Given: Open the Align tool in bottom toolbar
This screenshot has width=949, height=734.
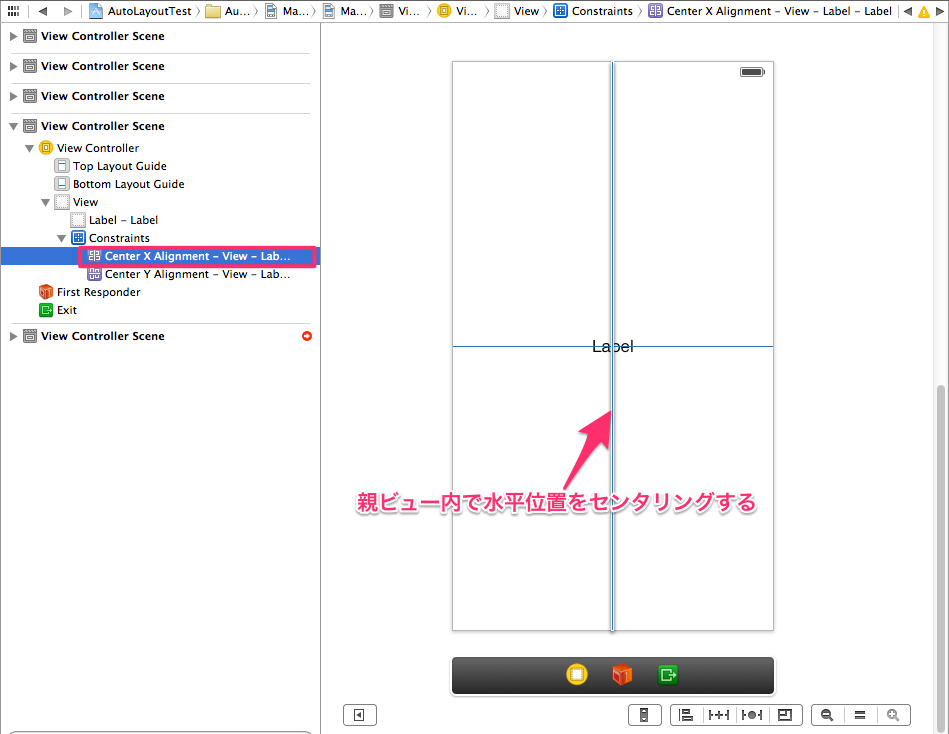Looking at the screenshot, I should click(x=686, y=714).
